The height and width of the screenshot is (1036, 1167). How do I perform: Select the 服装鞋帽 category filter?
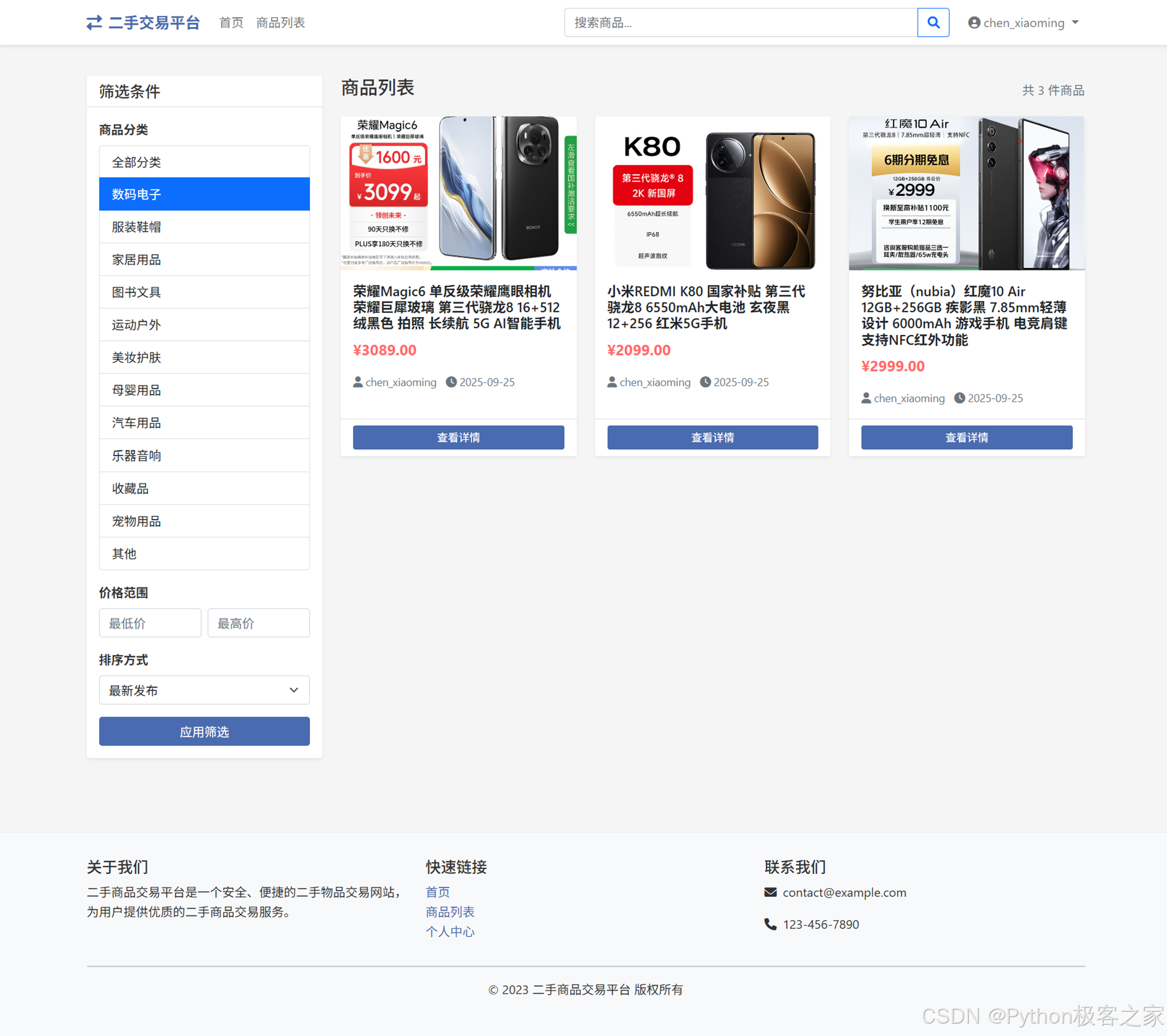pos(204,227)
